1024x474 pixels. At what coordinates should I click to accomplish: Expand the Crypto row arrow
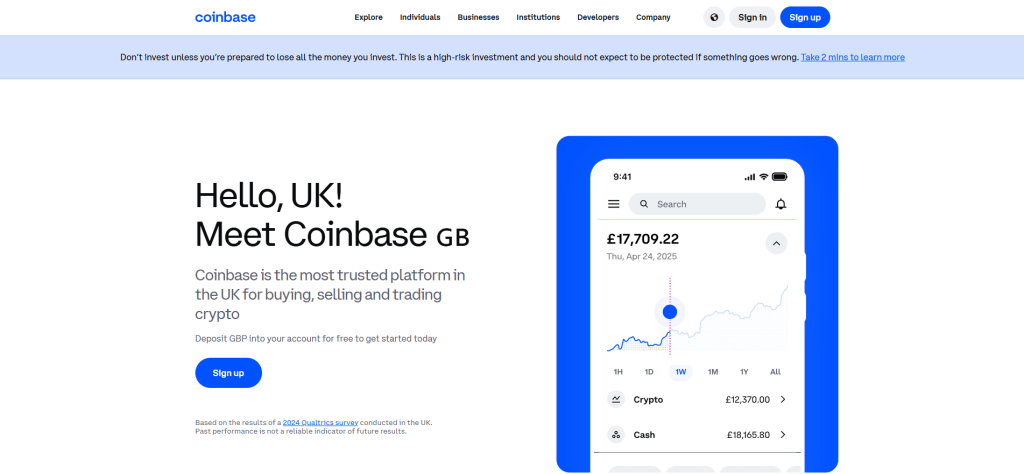[783, 399]
